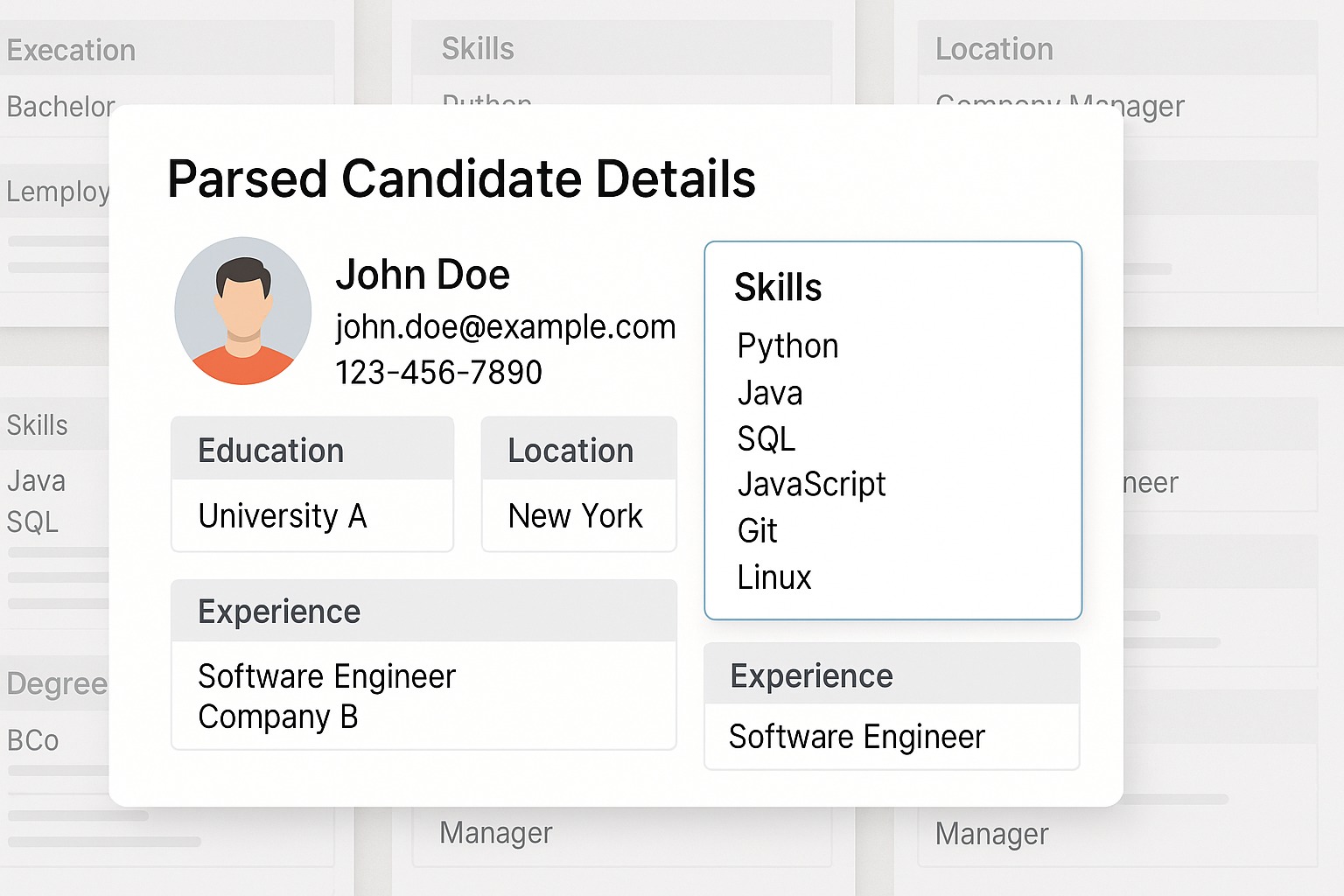The image size is (1344, 896).
Task: Click the john.doe@example.com email address
Action: click(505, 327)
